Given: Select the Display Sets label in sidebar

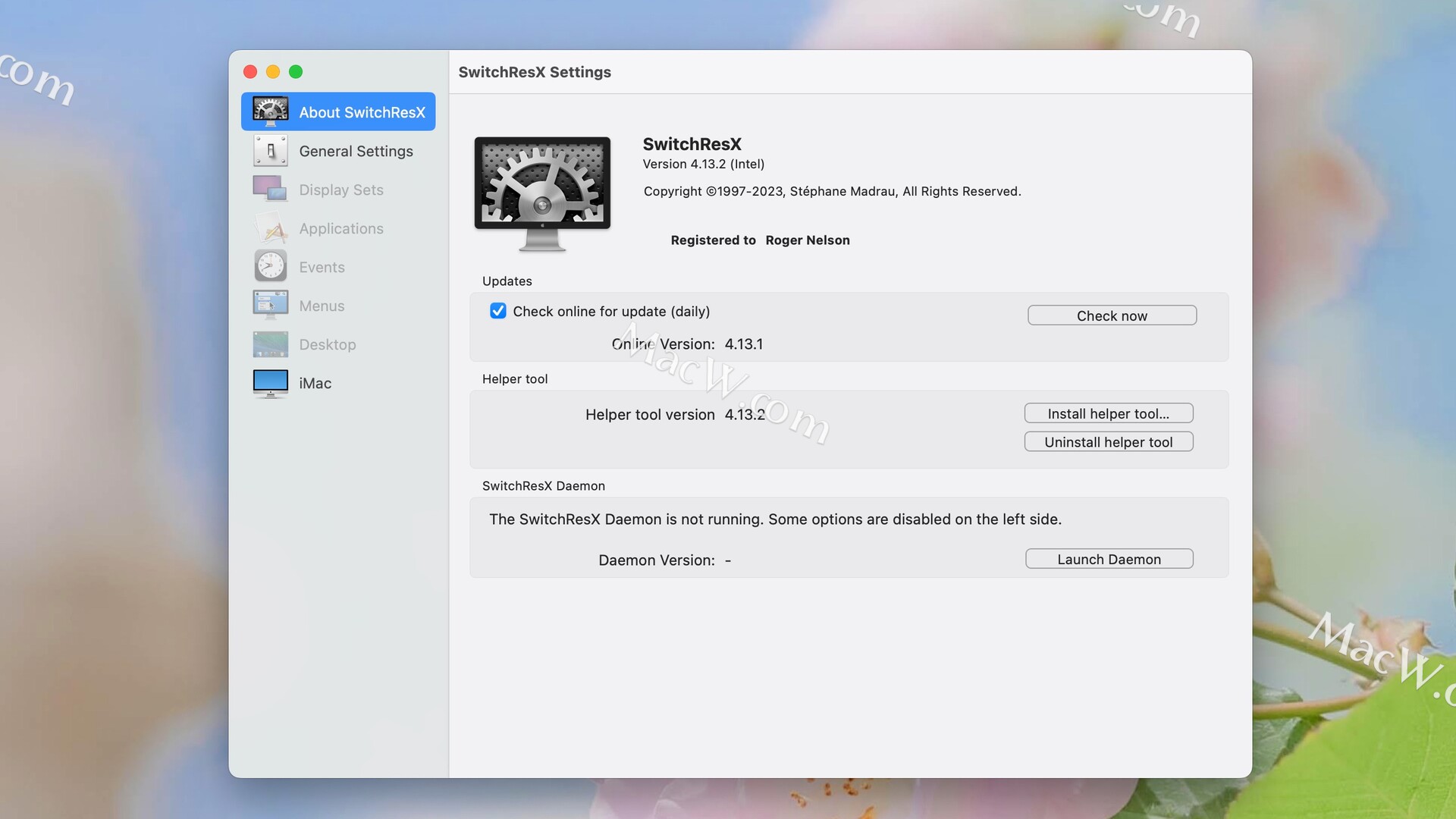Looking at the screenshot, I should [340, 190].
